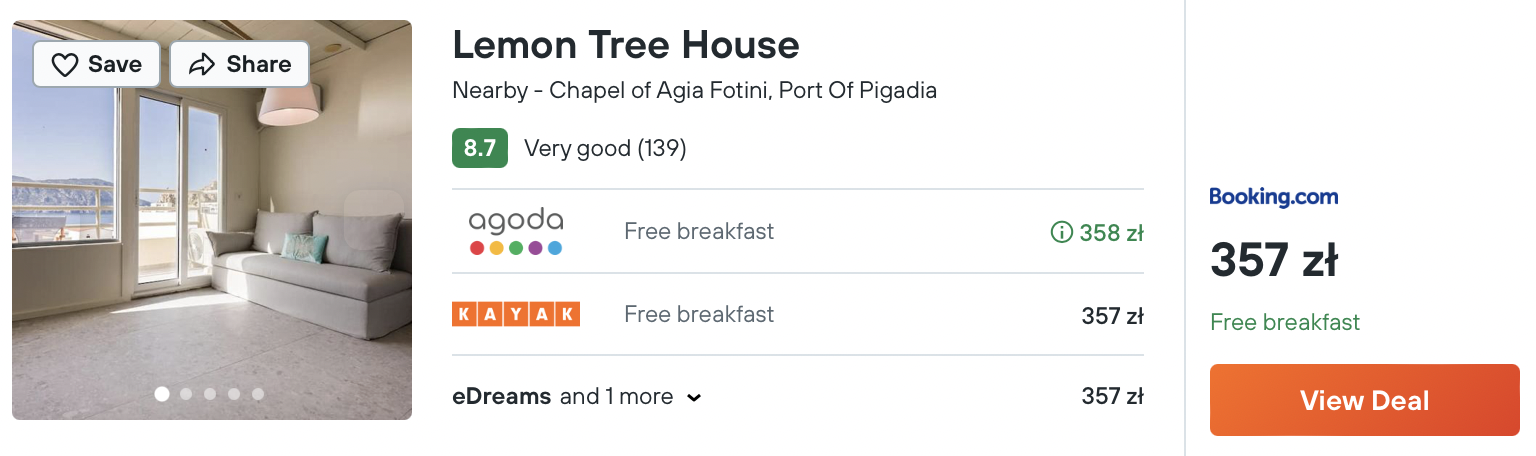Open the info icon beside 358 zł
The image size is (1536, 456).
1060,233
